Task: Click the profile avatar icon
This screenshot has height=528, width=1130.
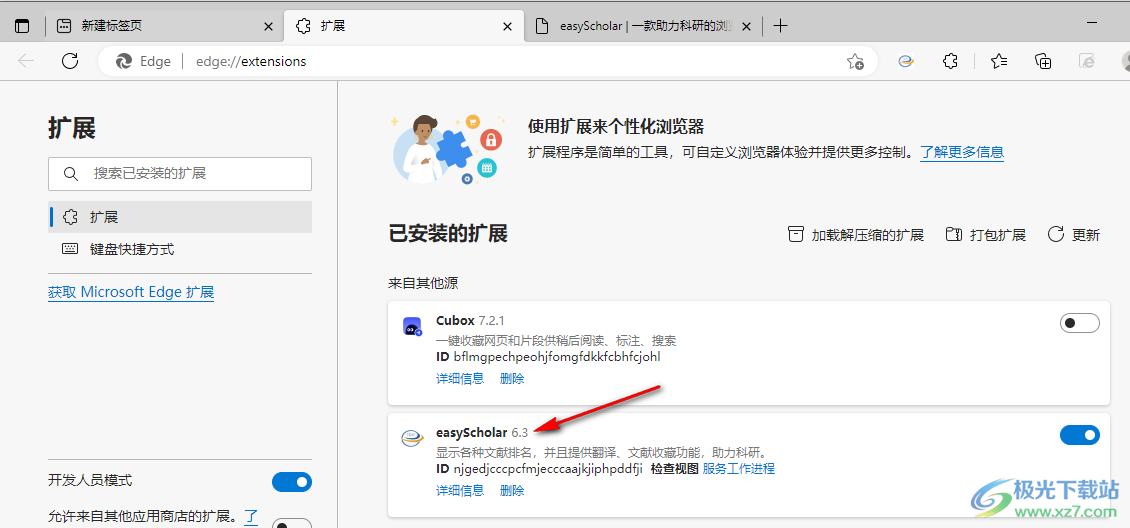Action: [x=1125, y=62]
